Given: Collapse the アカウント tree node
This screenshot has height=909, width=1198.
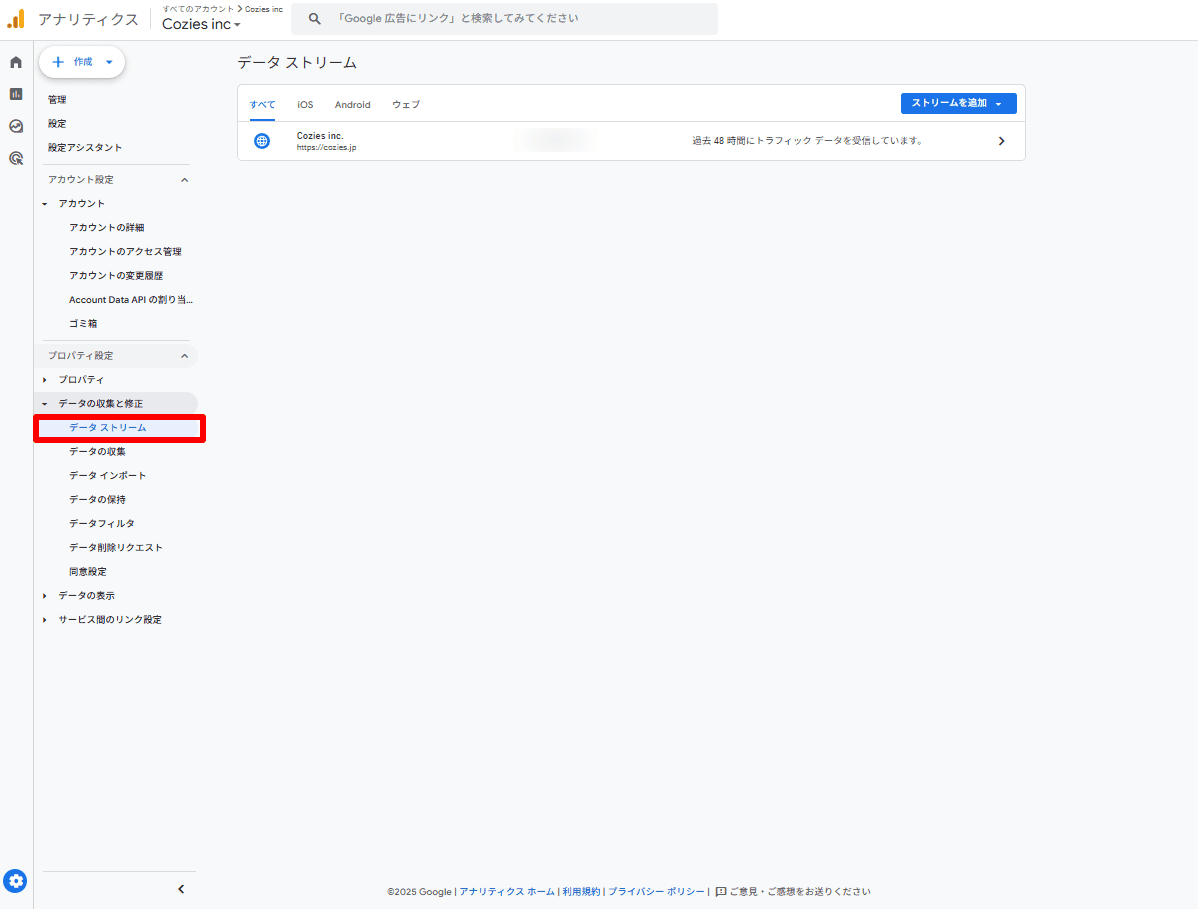Looking at the screenshot, I should [44, 204].
